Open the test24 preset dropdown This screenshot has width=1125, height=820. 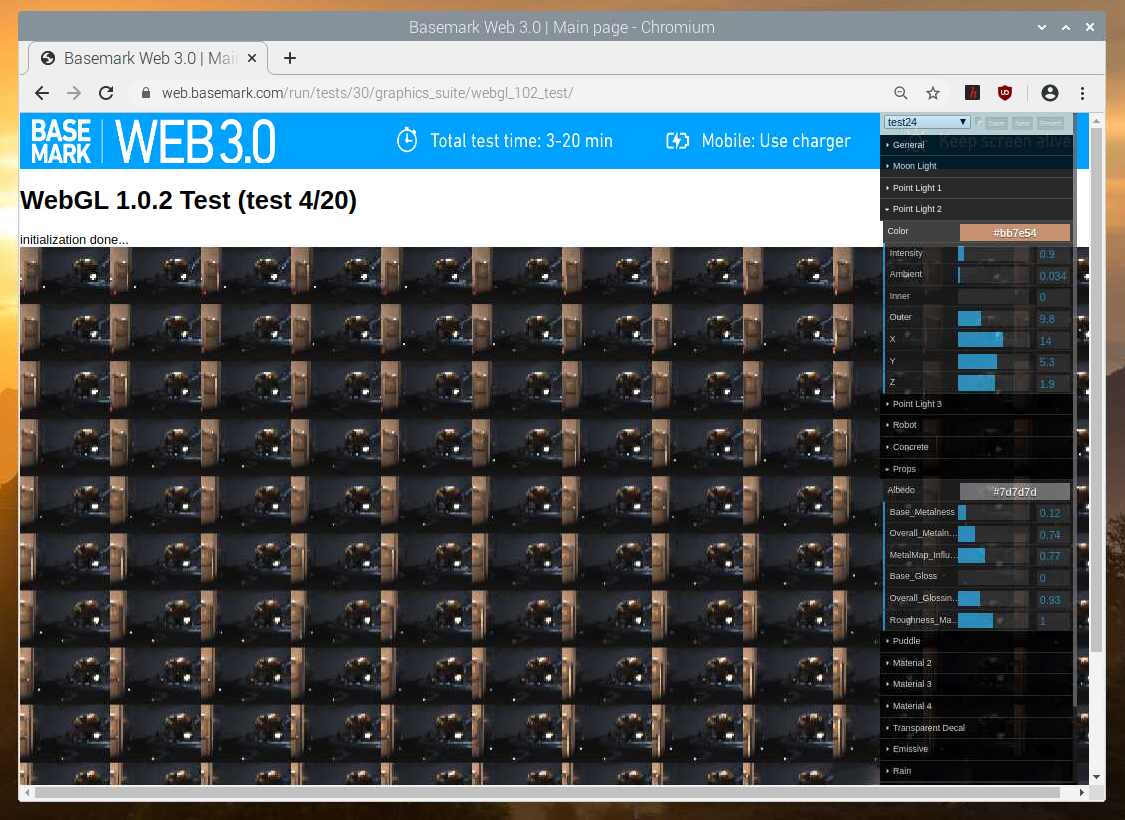click(927, 122)
